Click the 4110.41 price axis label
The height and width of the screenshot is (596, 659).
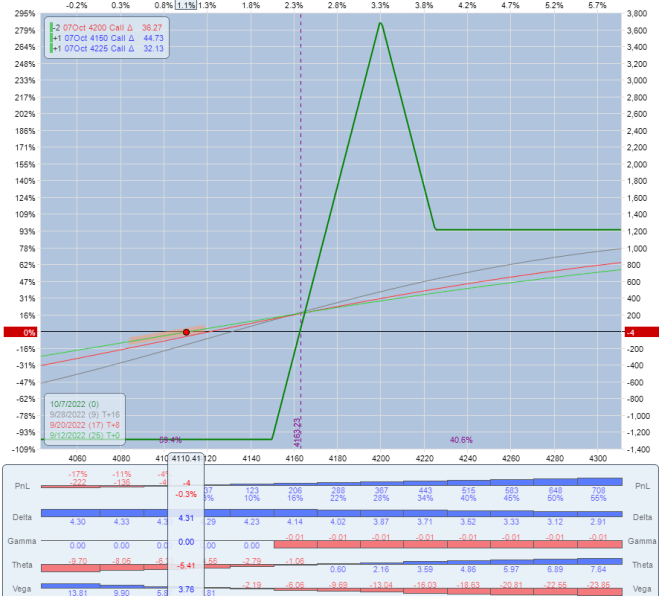coord(186,457)
